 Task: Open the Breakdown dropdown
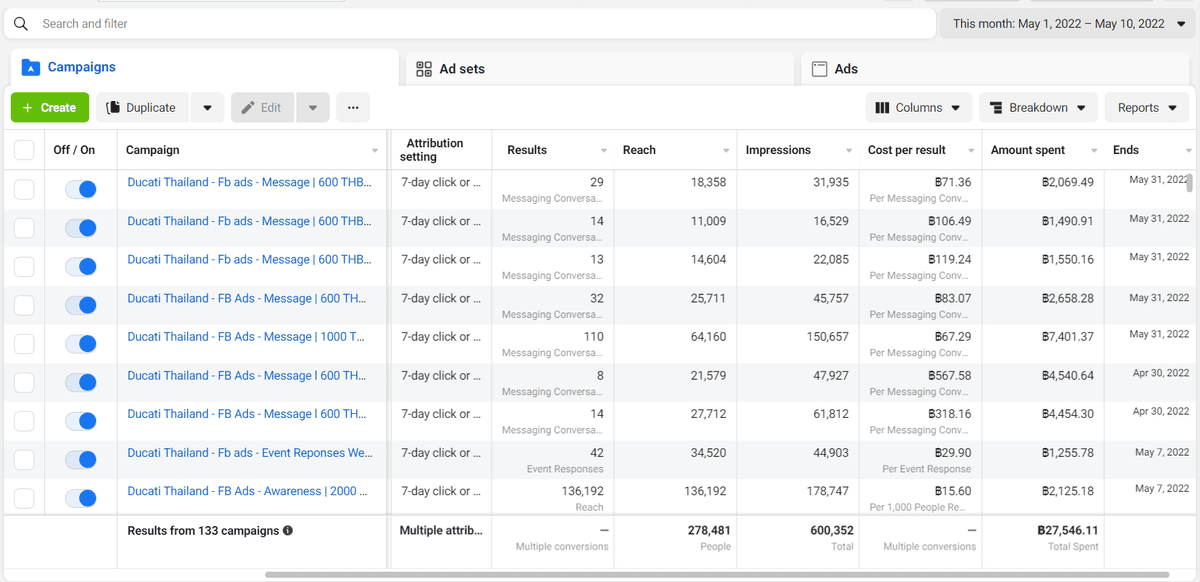pos(1038,108)
